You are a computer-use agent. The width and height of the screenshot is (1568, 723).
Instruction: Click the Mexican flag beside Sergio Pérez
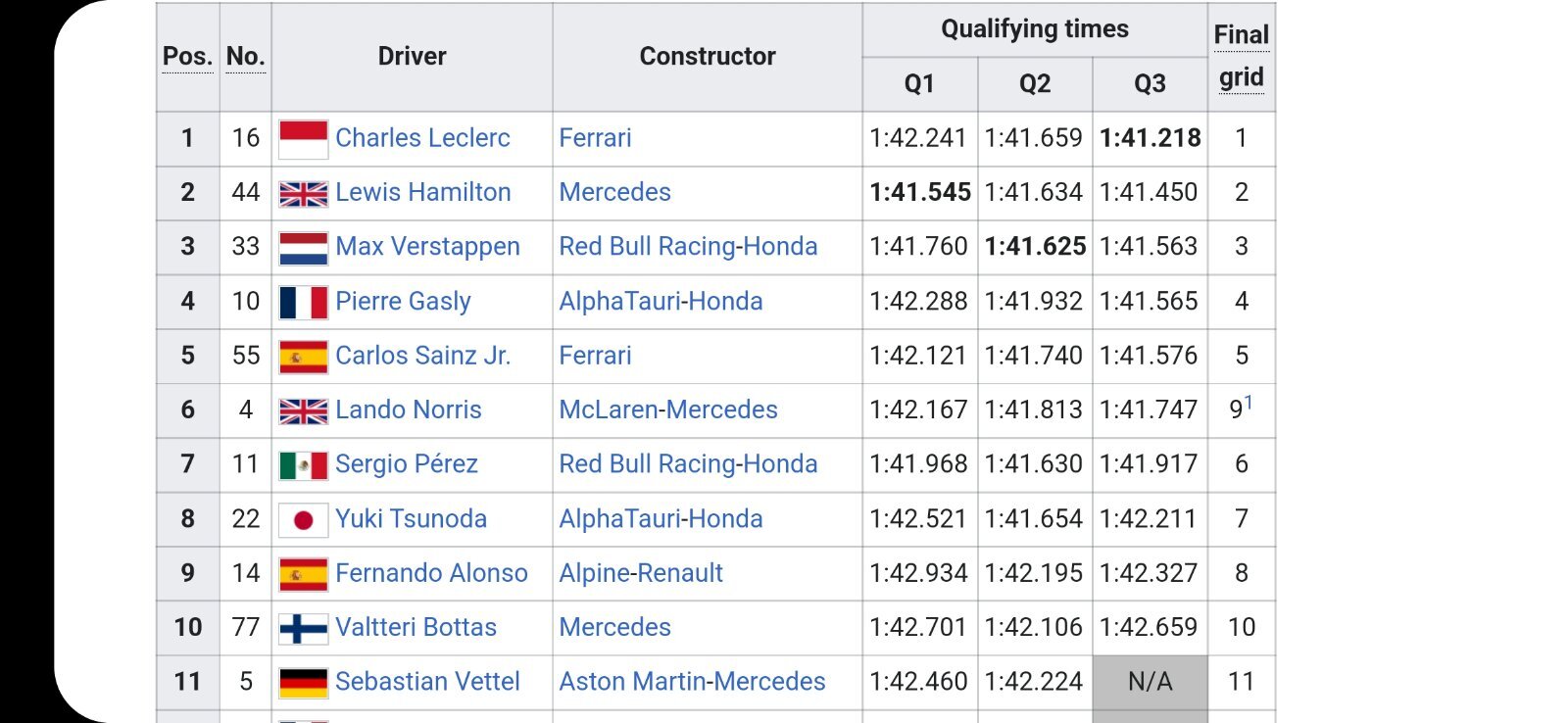303,465
